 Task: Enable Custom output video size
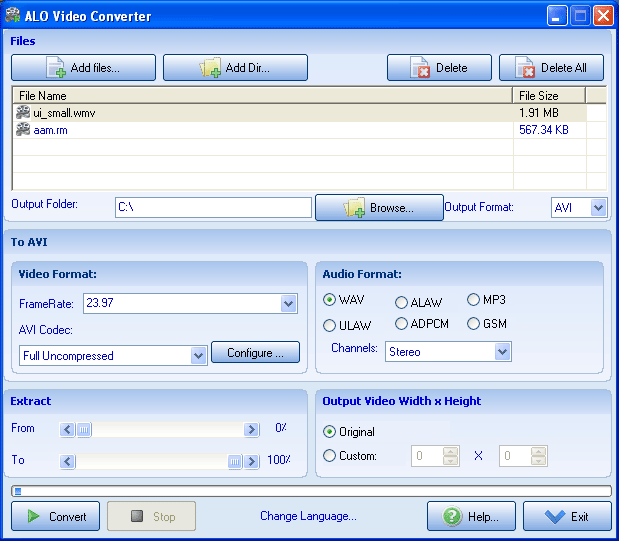click(330, 456)
